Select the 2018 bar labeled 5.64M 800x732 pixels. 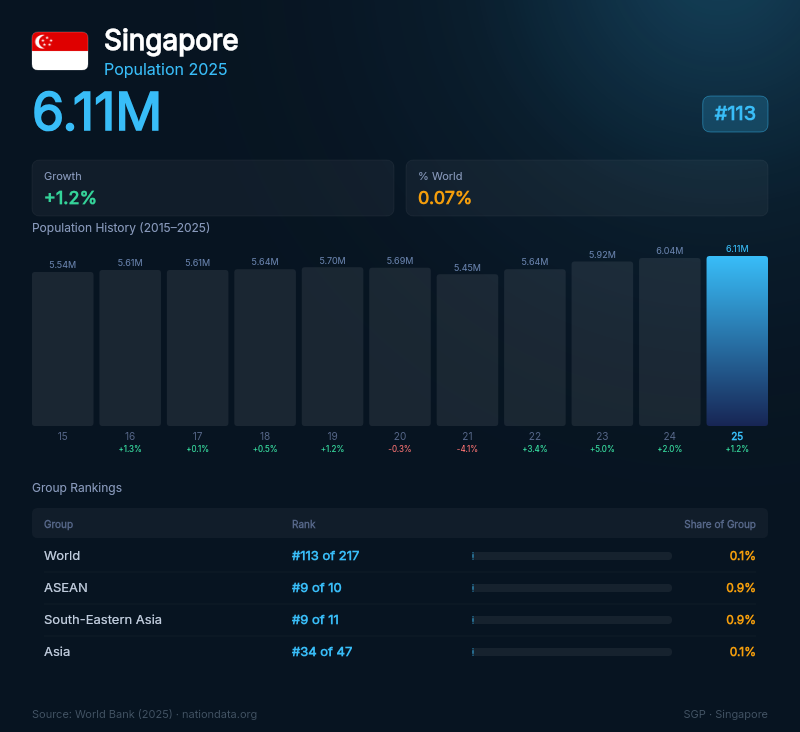(x=265, y=347)
